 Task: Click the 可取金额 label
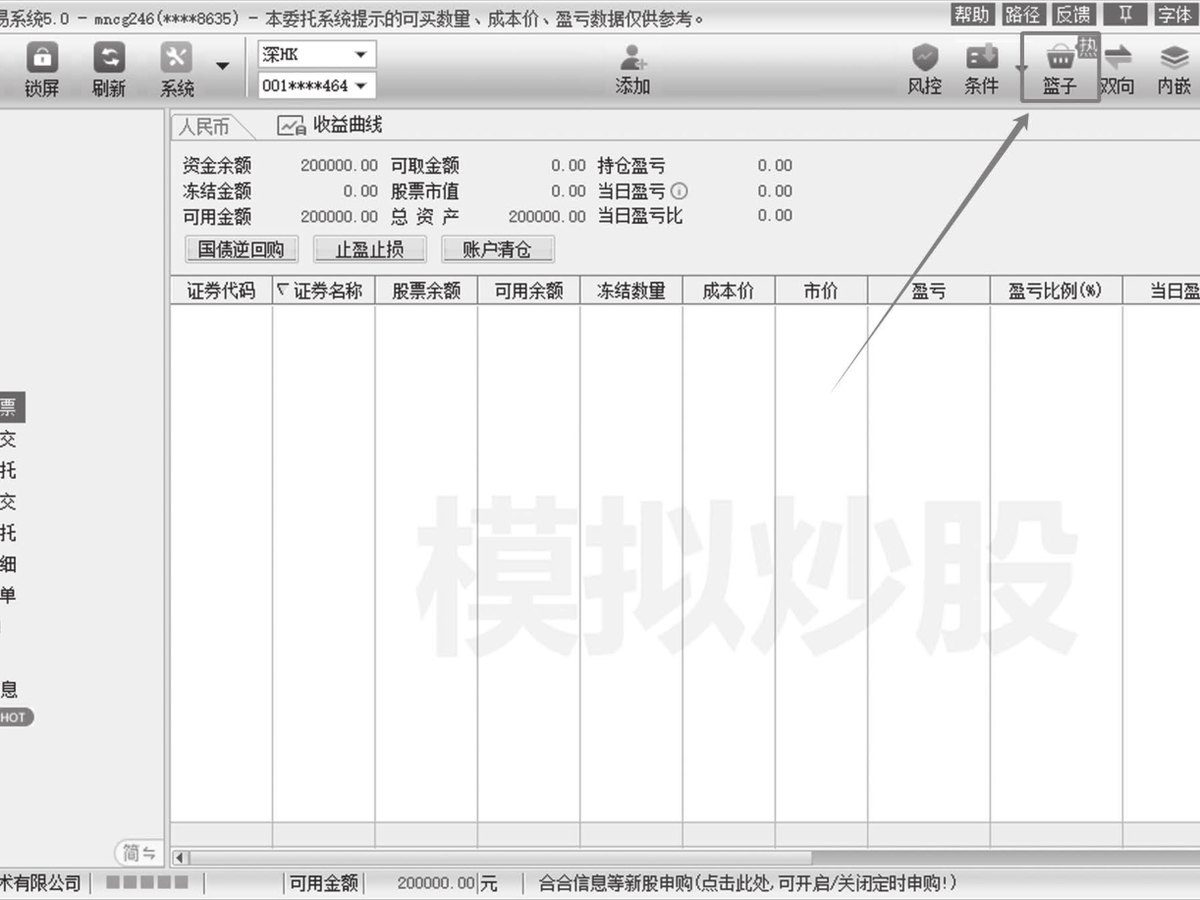425,166
